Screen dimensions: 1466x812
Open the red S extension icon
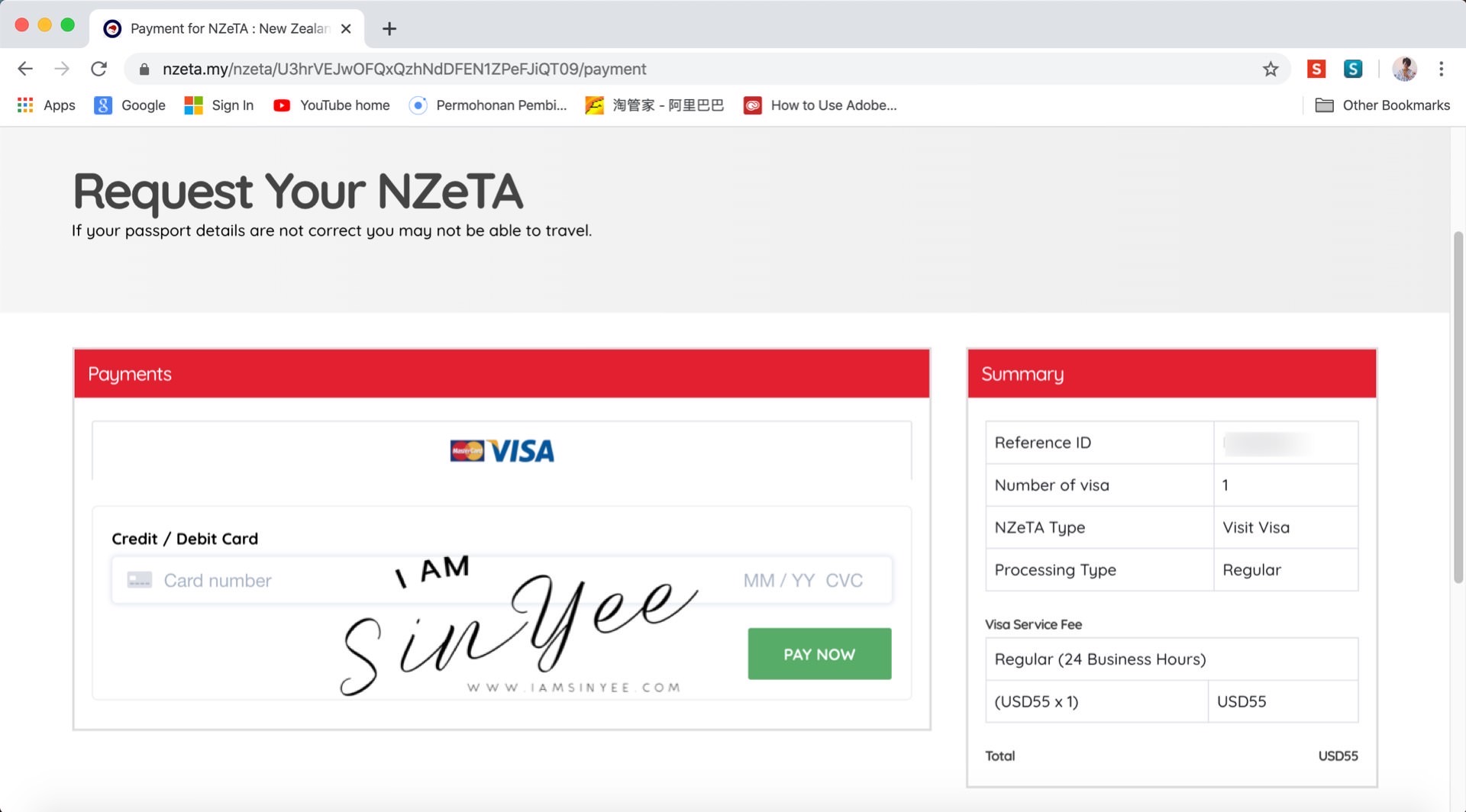[x=1316, y=69]
